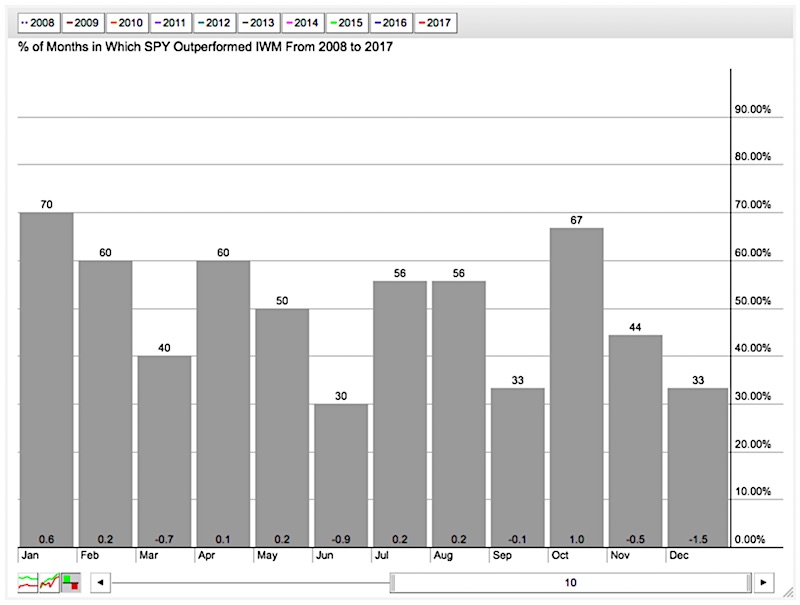The width and height of the screenshot is (800, 605).
Task: Click the "50" value label above May
Action: click(x=282, y=301)
